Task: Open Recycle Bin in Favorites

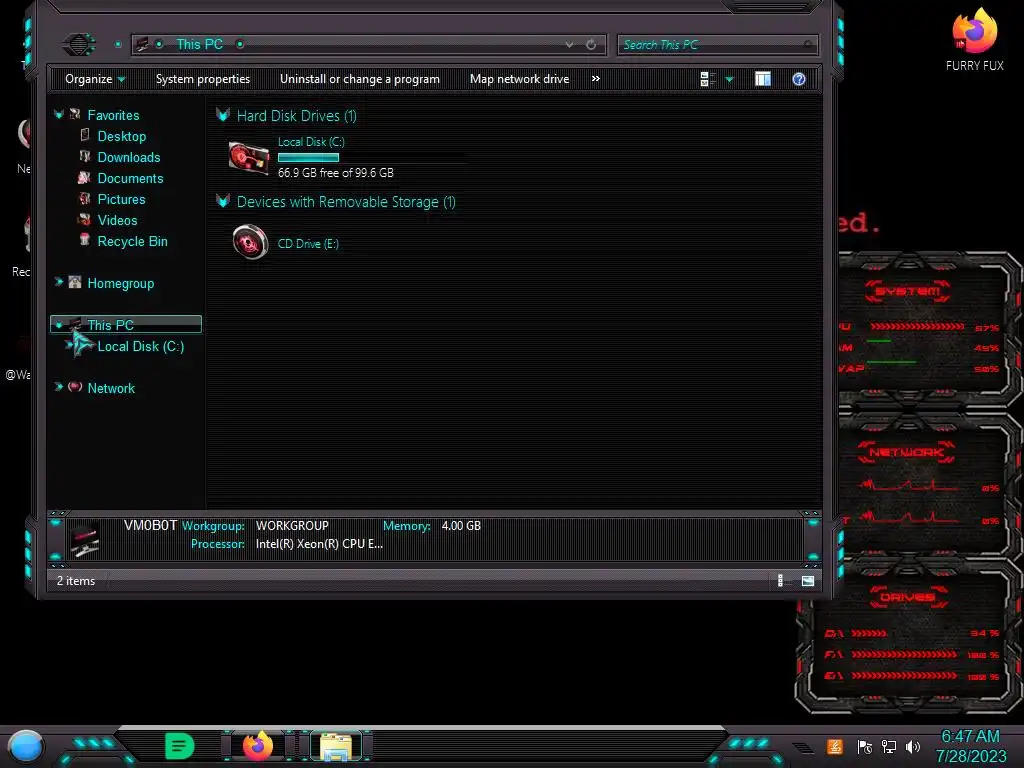Action: 132,240
